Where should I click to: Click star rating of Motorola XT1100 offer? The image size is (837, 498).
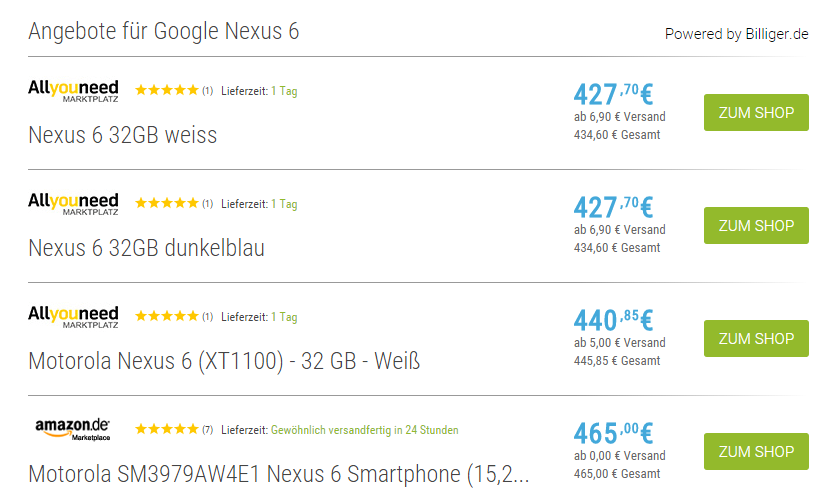point(167,317)
